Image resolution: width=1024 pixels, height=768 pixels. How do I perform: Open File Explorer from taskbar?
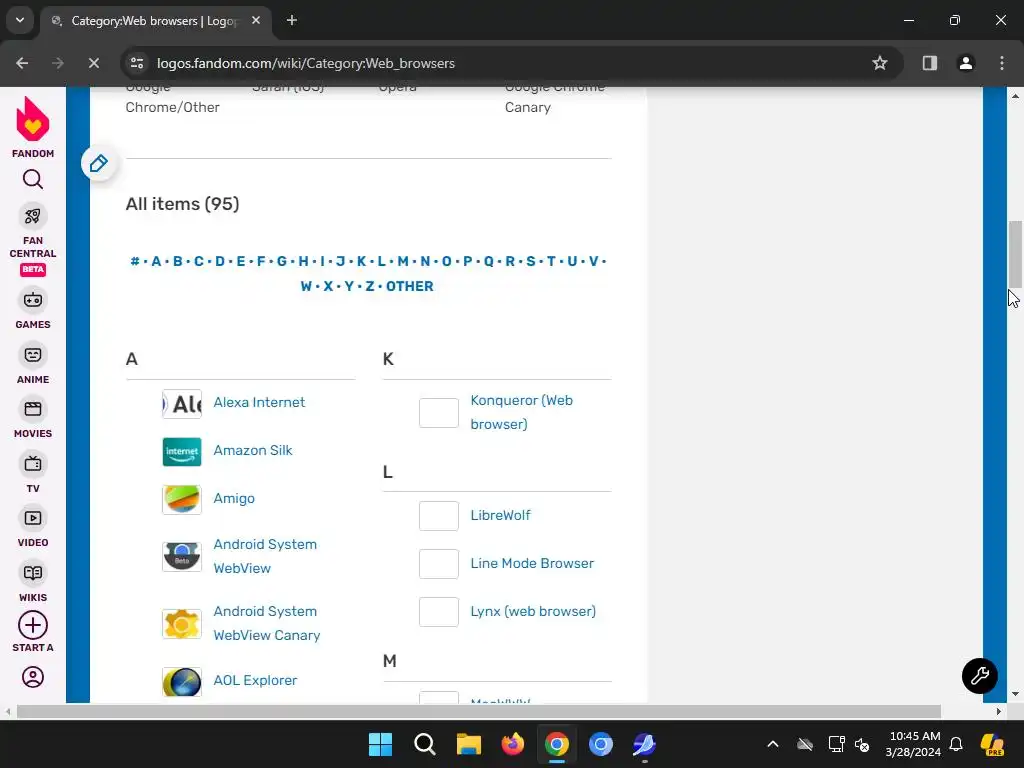coord(468,744)
